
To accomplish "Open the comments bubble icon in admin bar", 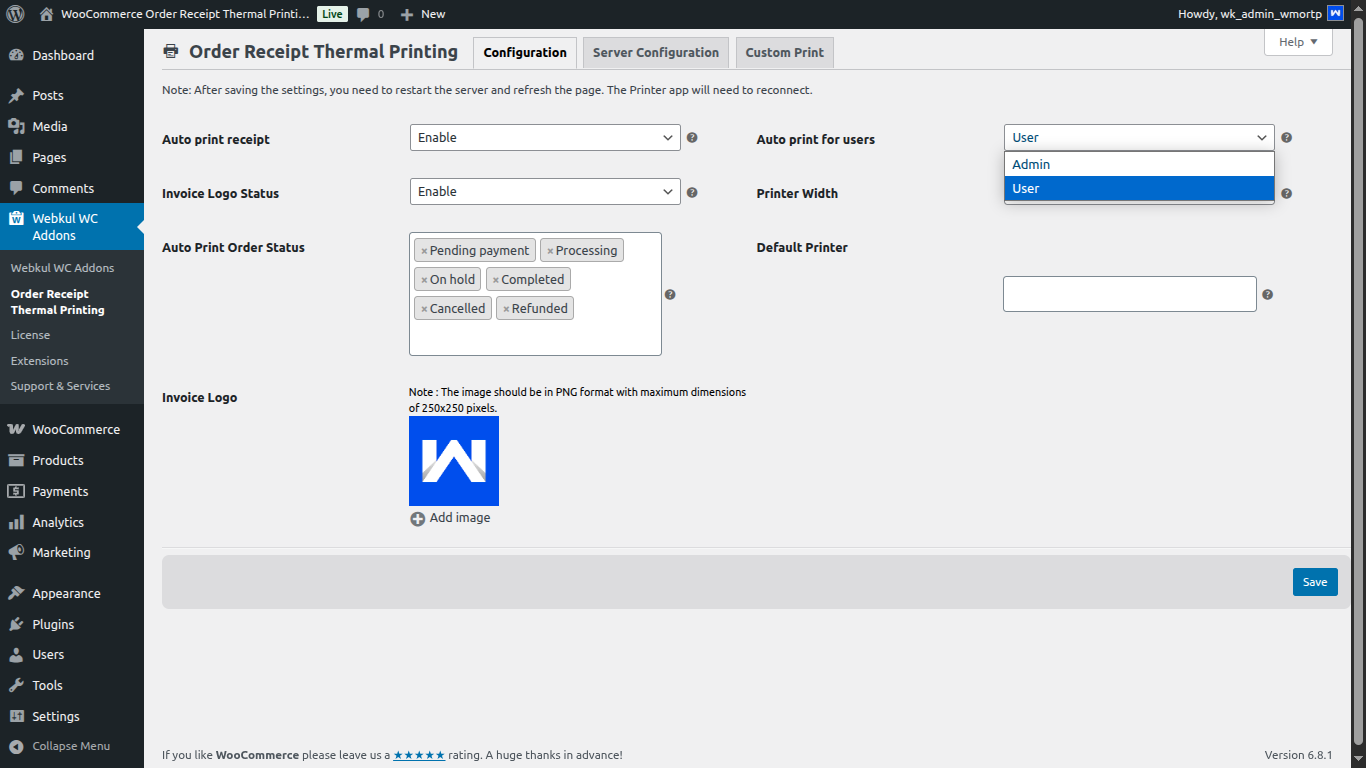I will [x=363, y=14].
